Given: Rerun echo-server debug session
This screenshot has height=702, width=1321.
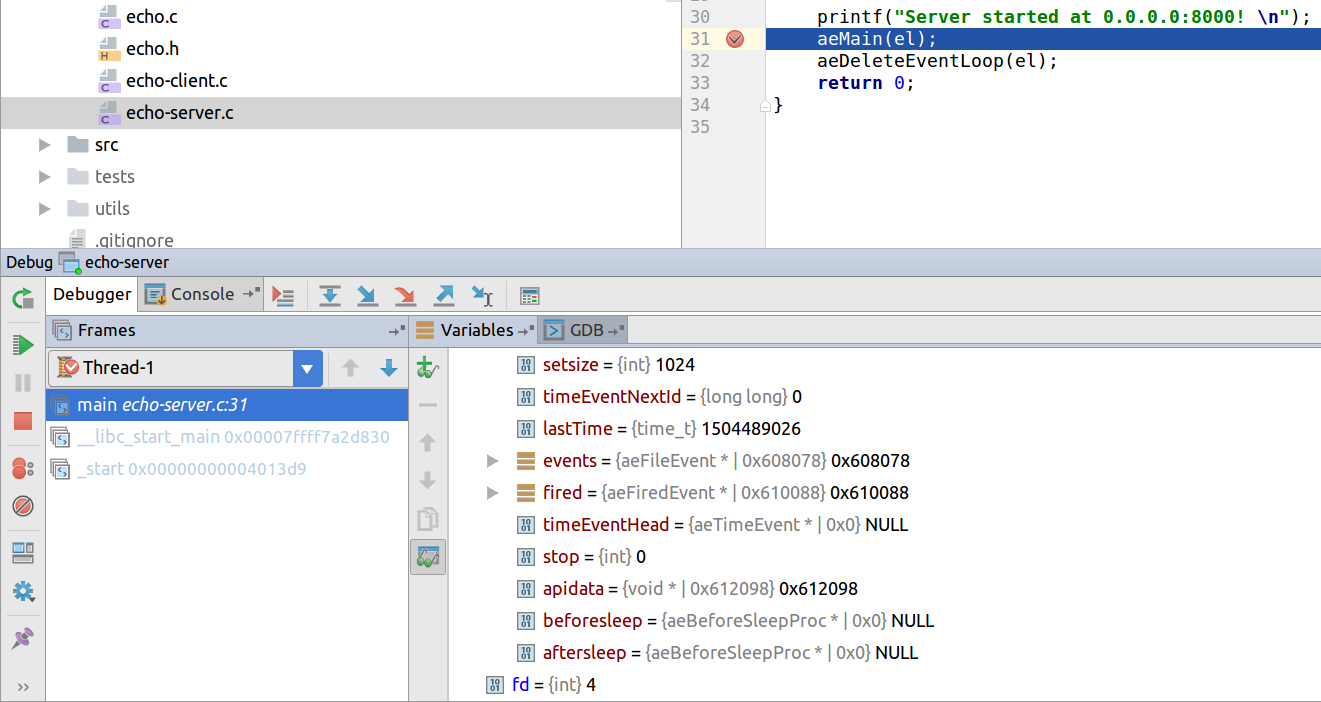Looking at the screenshot, I should [x=23, y=298].
